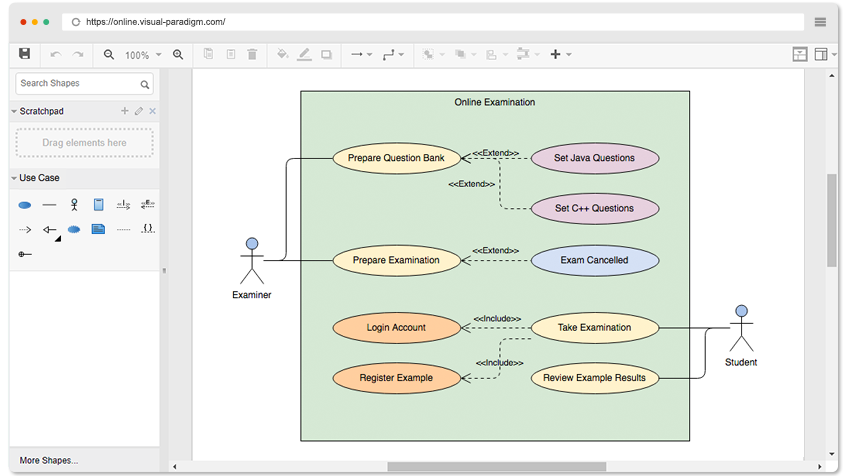The image size is (848, 476).
Task: Click the vertical scrollbar thumb
Action: click(x=831, y=220)
